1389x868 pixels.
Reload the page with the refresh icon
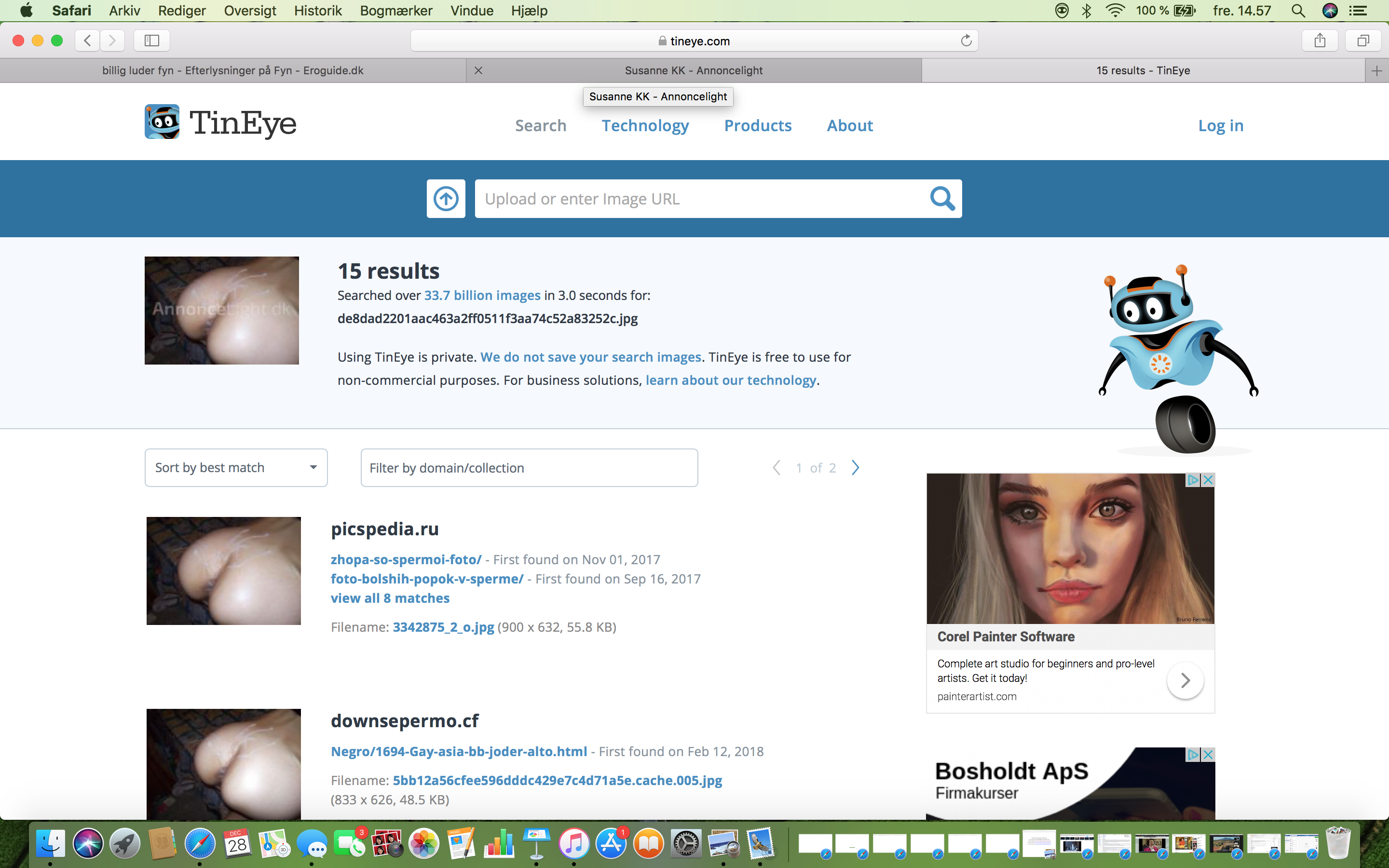pyautogui.click(x=966, y=40)
